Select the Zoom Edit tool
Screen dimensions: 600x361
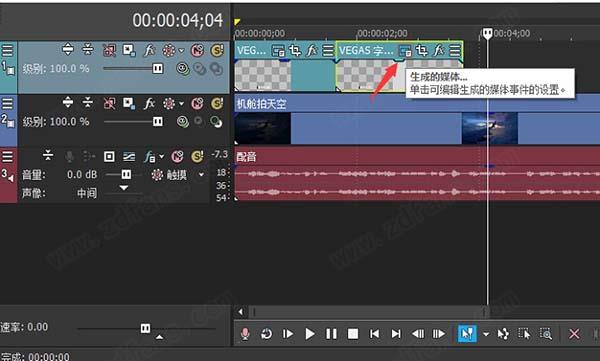(546, 334)
